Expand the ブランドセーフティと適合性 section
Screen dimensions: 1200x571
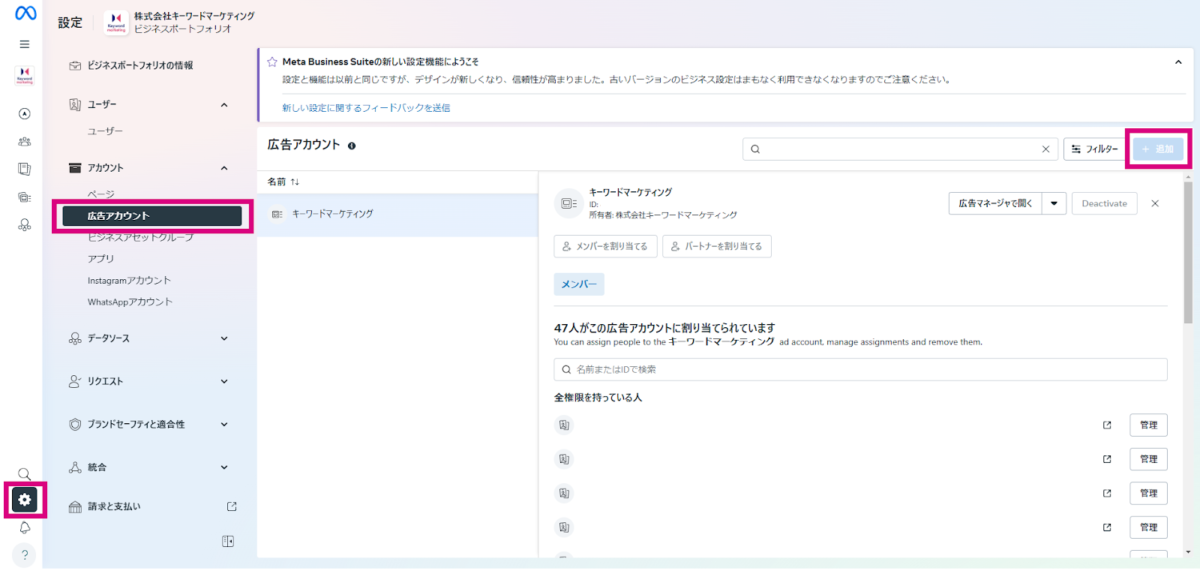point(224,424)
